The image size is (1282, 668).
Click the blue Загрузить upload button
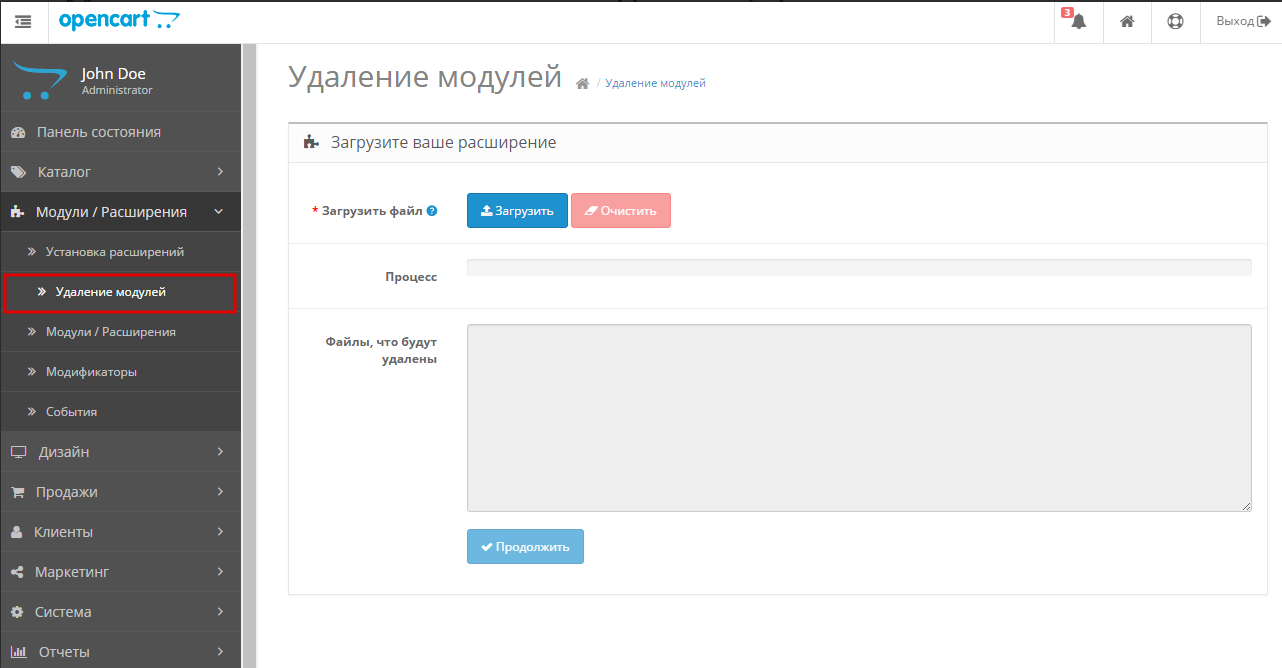click(x=517, y=211)
